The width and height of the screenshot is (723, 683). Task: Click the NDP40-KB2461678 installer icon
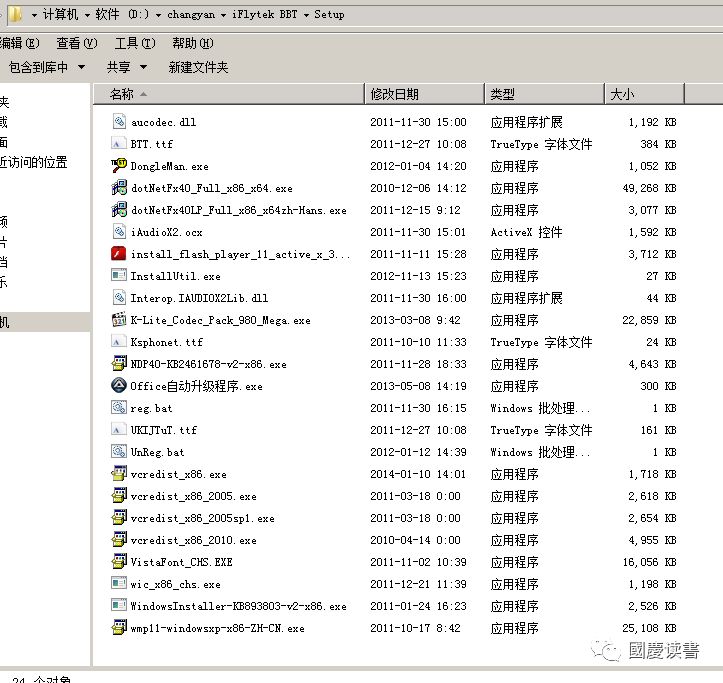coord(119,364)
